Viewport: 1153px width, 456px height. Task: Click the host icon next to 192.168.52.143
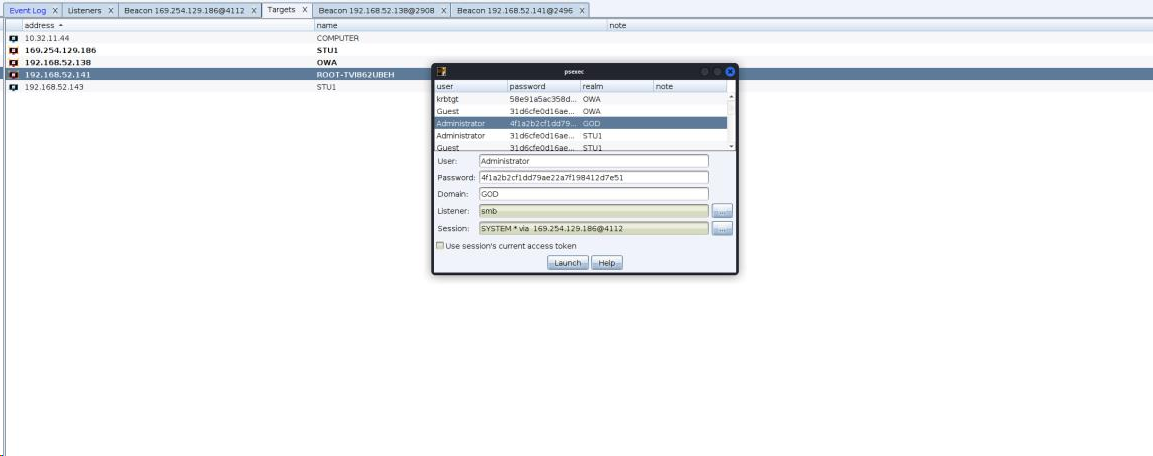[x=13, y=87]
